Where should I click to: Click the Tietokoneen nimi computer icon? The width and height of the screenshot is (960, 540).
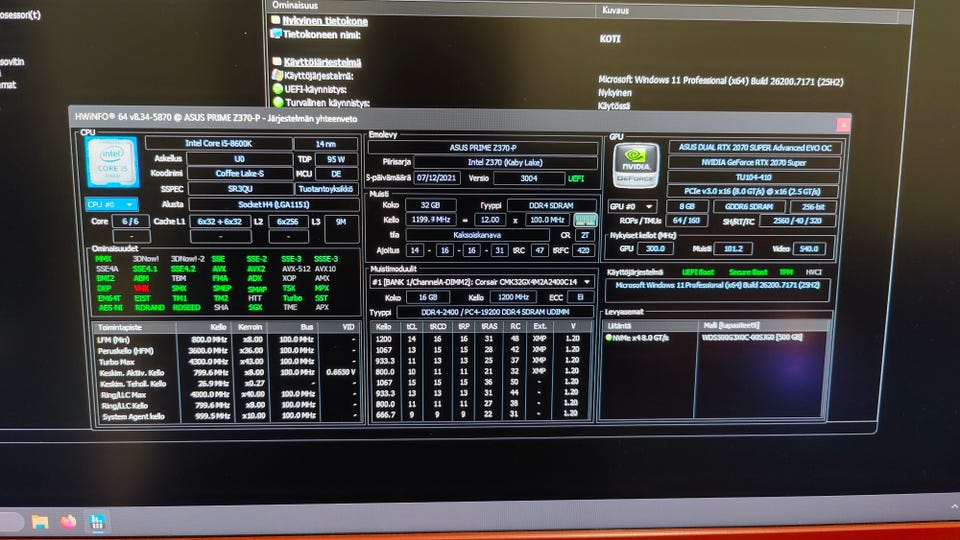(x=276, y=34)
